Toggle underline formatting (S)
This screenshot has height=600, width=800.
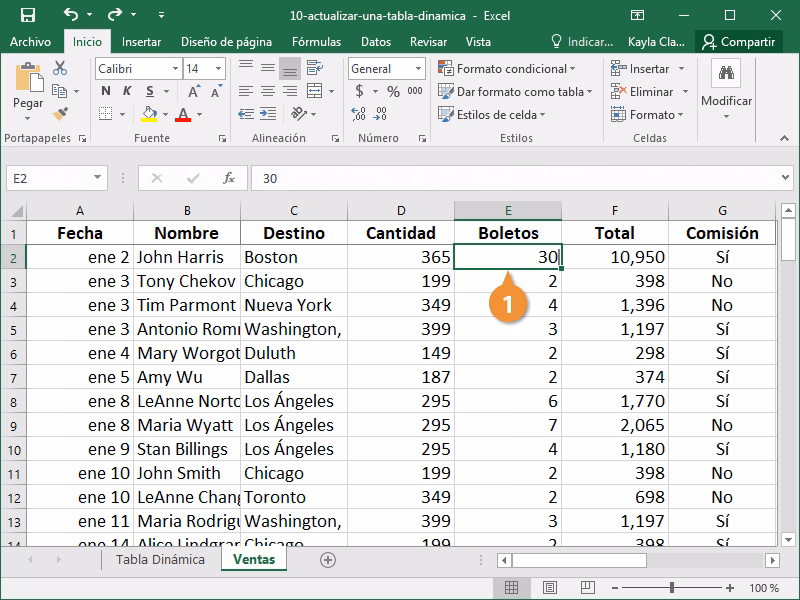149,91
